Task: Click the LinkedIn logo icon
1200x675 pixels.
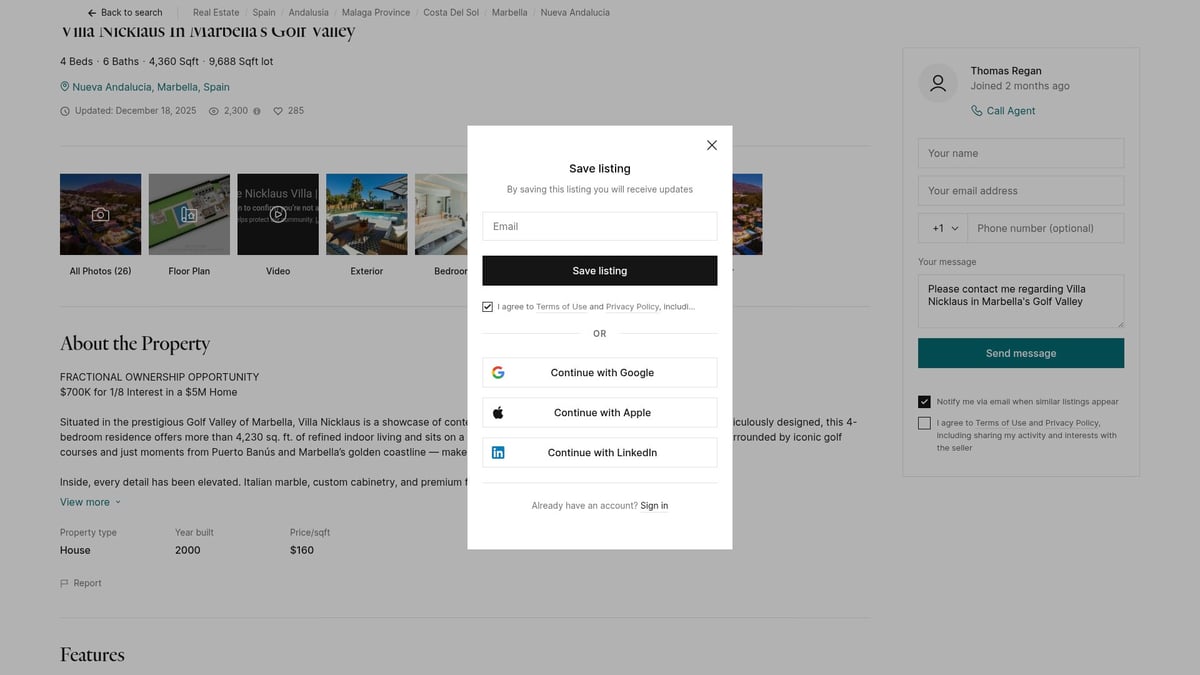Action: pos(498,453)
